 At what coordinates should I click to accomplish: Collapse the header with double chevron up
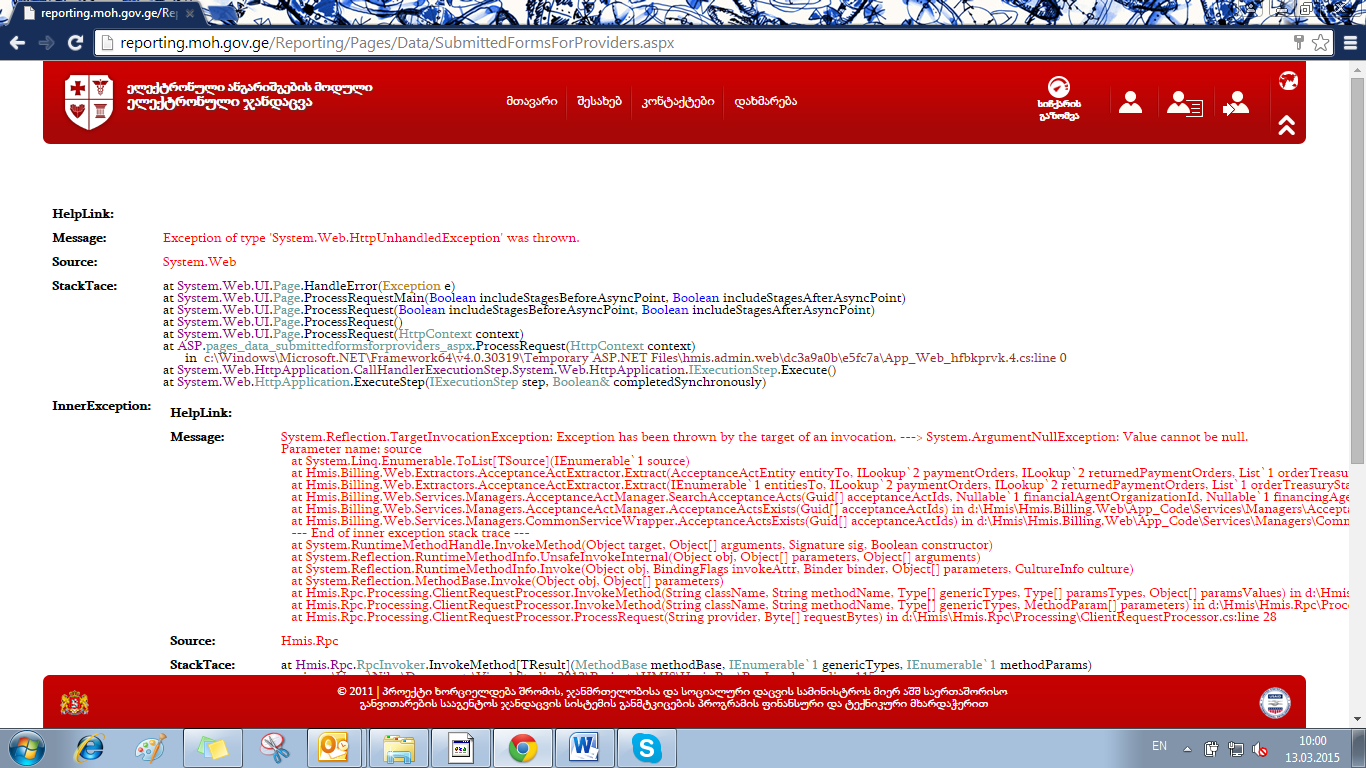coord(1287,125)
